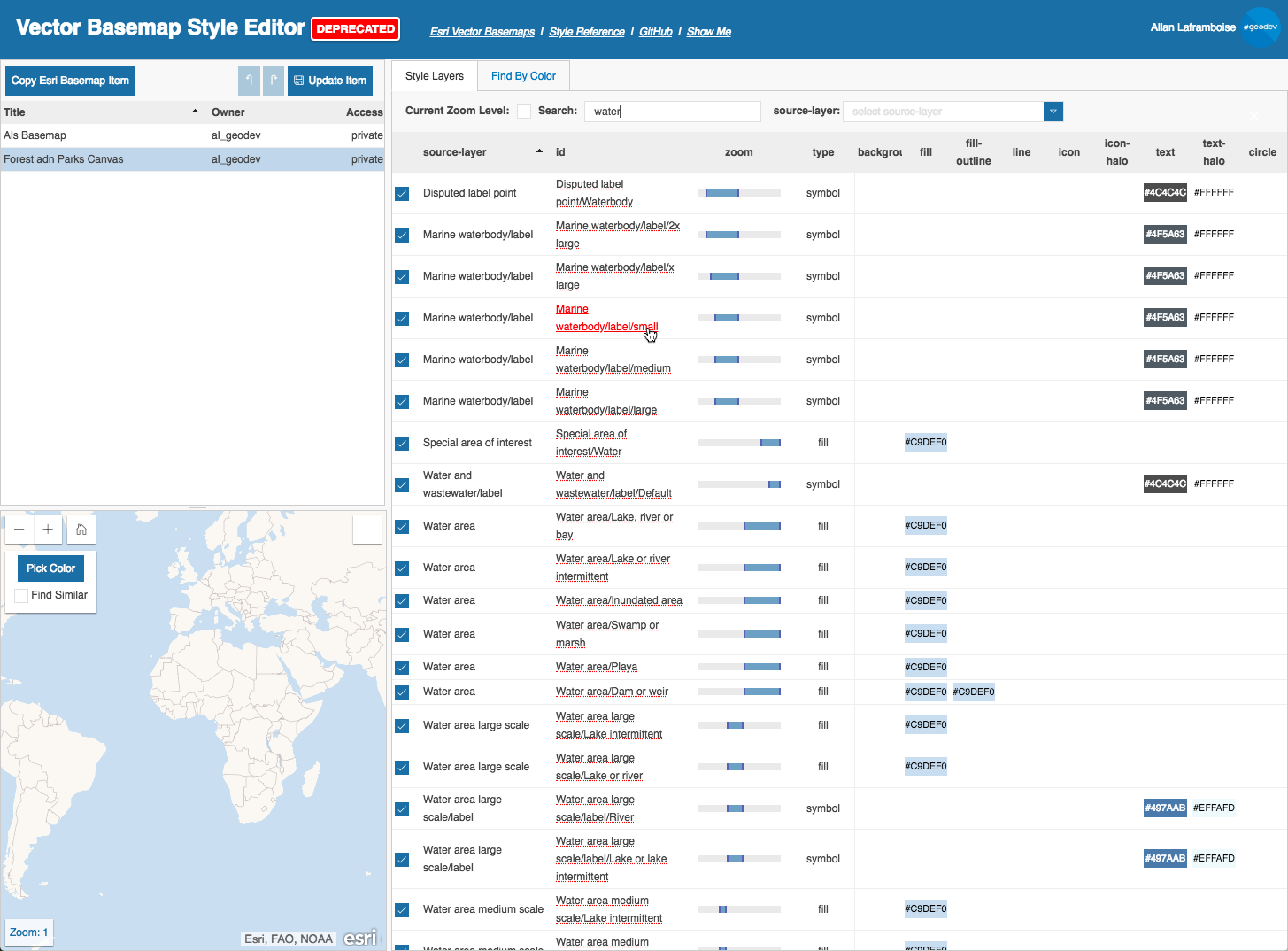This screenshot has width=1288, height=951.
Task: Open GitHub link
Action: pyautogui.click(x=656, y=32)
